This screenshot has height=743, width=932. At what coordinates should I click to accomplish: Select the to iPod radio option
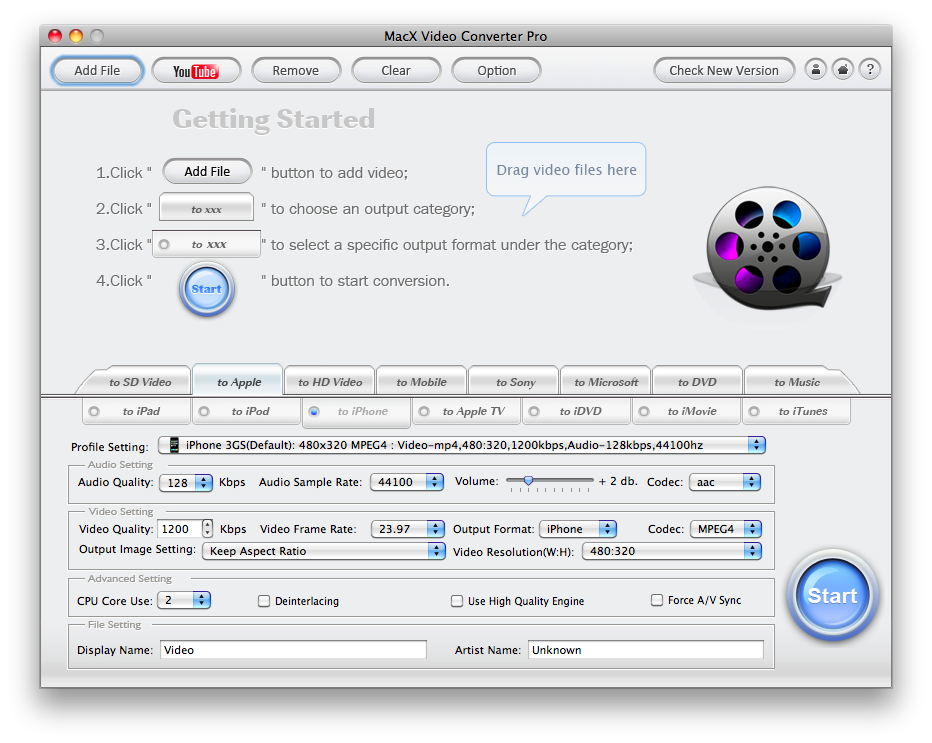coord(247,411)
